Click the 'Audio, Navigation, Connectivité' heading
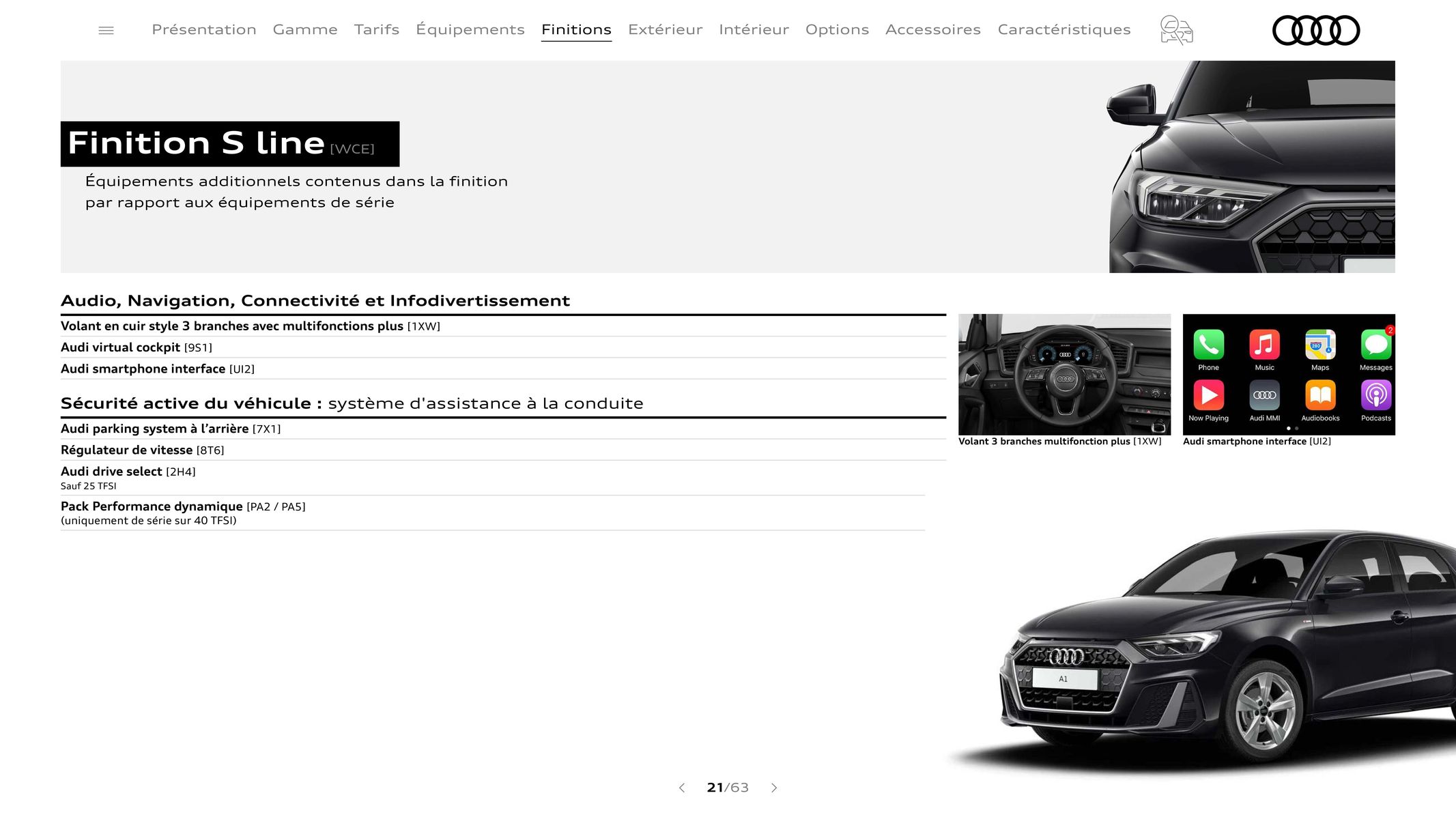The image size is (1456, 819). point(315,300)
